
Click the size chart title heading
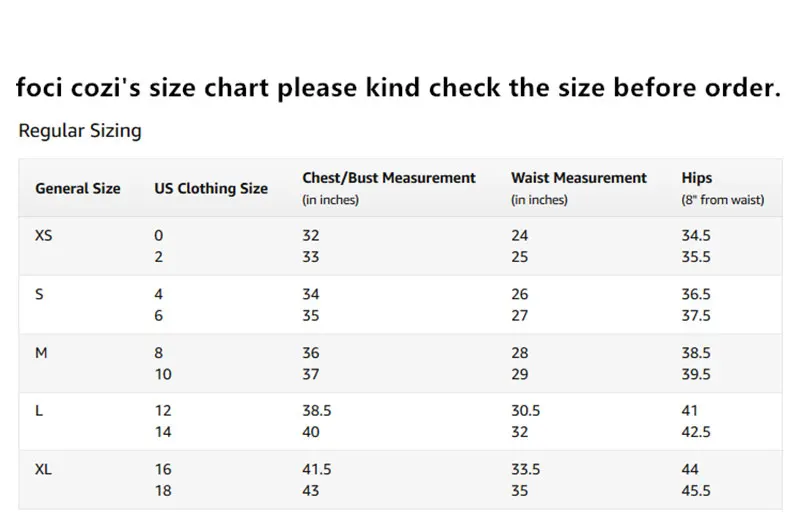click(398, 88)
